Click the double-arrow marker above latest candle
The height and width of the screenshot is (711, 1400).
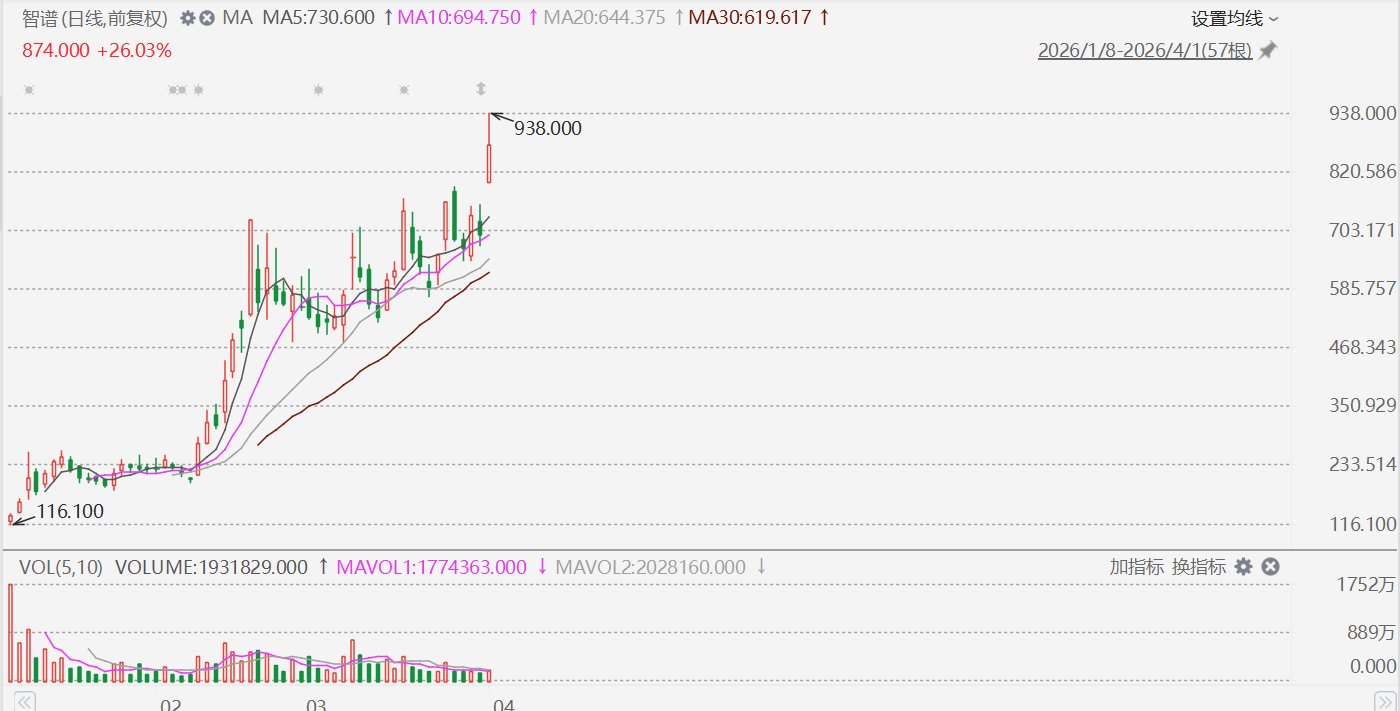click(481, 89)
